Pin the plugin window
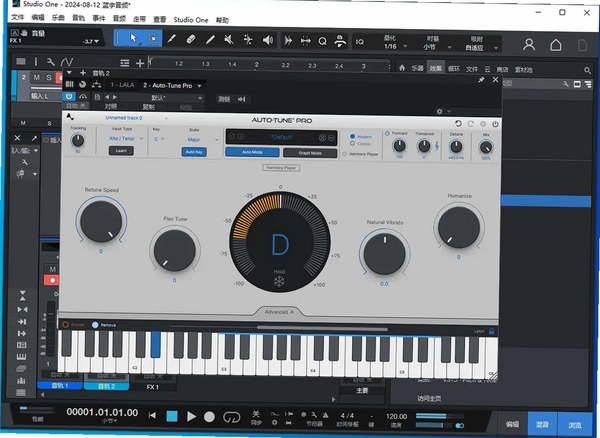This screenshot has height=438, width=600. 481,80
